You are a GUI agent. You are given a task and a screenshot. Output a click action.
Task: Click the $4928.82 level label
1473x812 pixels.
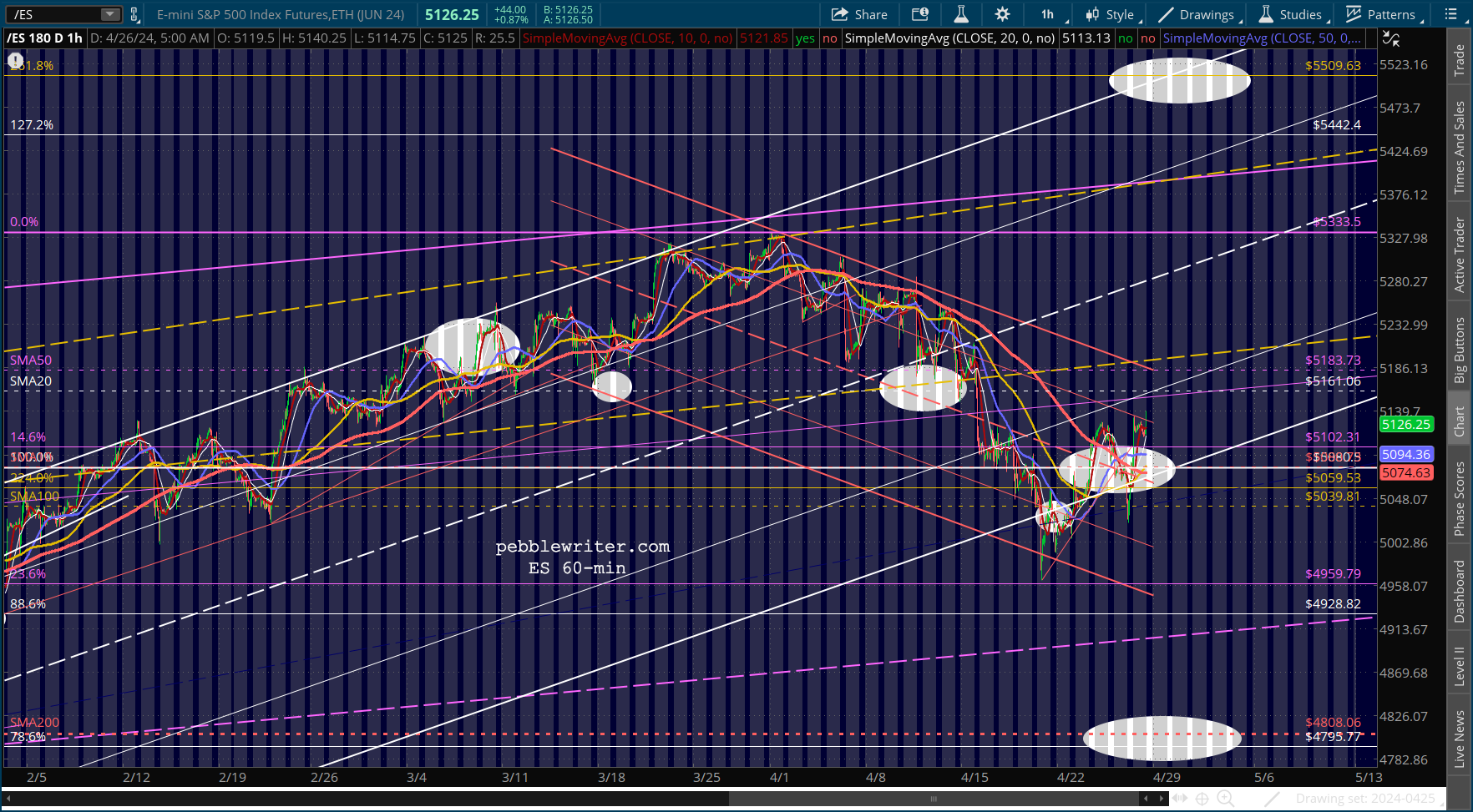pyautogui.click(x=1334, y=604)
